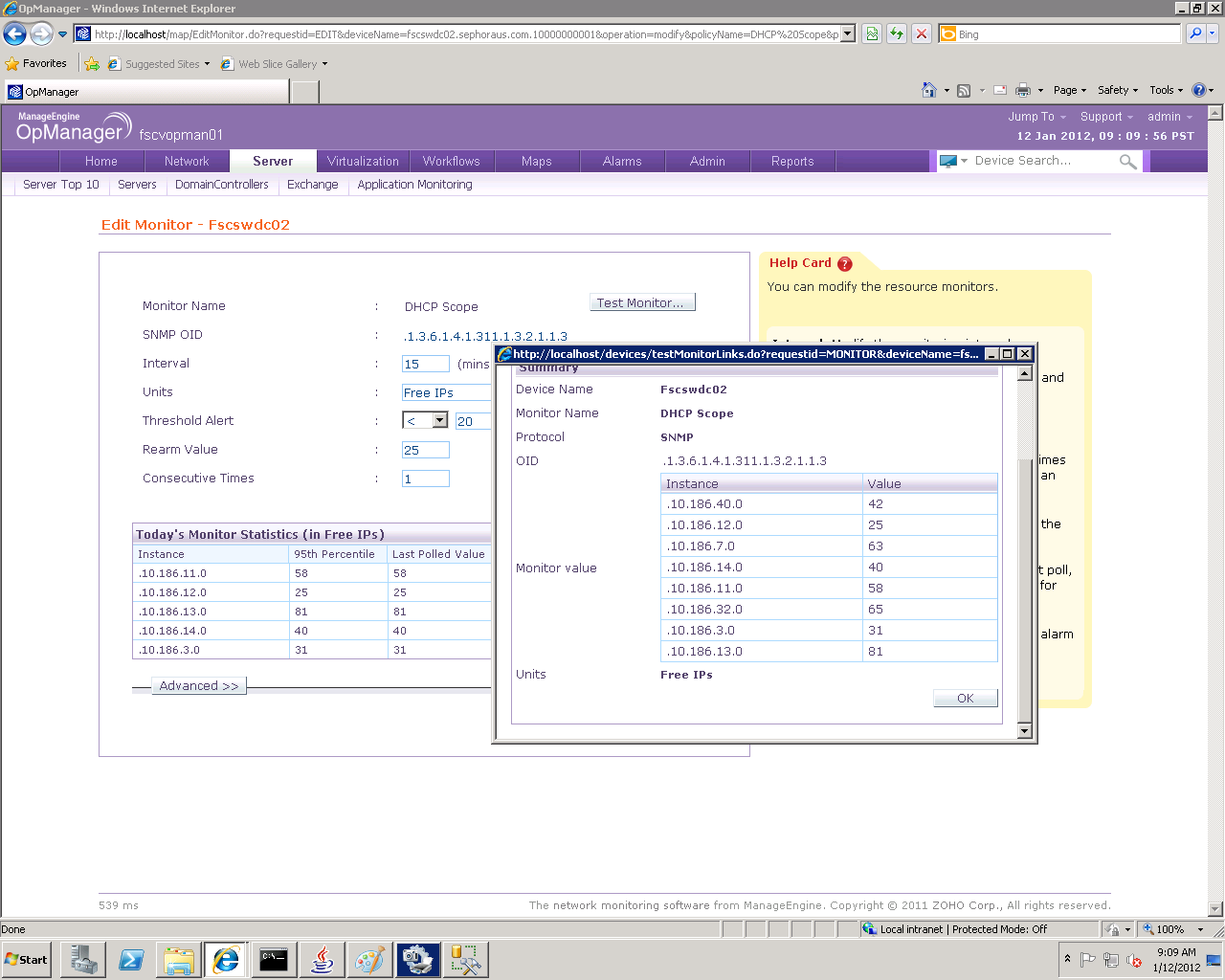Expand the Advanced >> section
This screenshot has height=980, width=1225.
tap(199, 686)
